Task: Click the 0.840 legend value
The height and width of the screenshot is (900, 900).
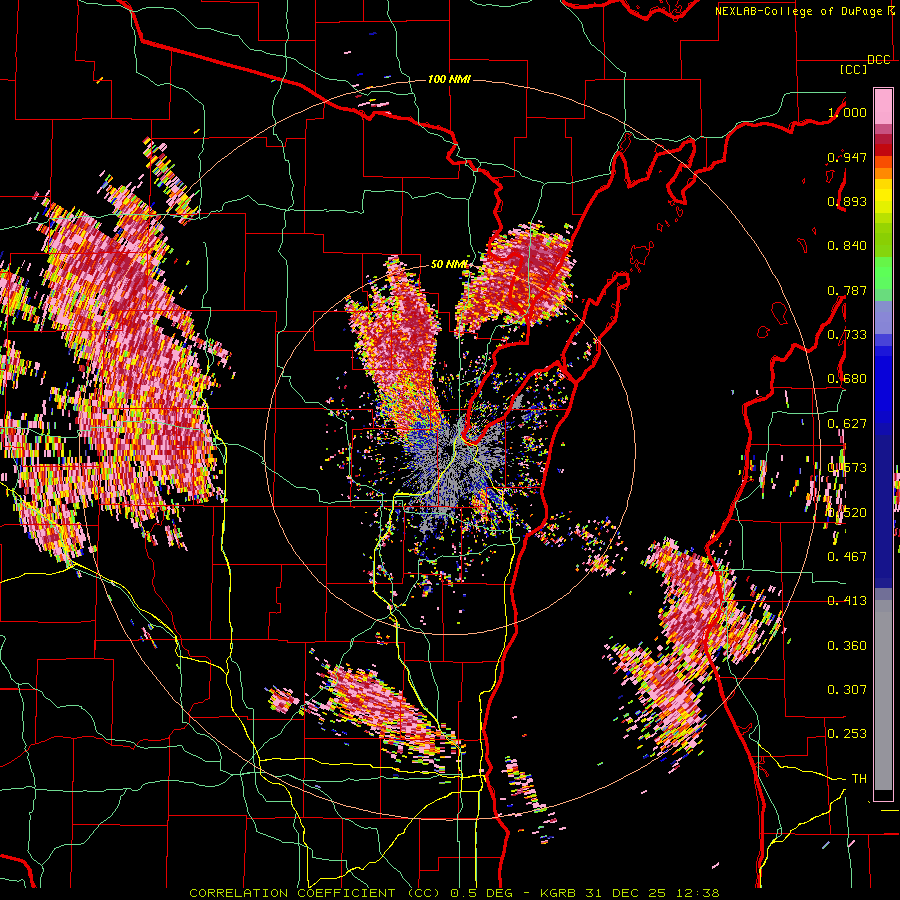Action: (847, 246)
